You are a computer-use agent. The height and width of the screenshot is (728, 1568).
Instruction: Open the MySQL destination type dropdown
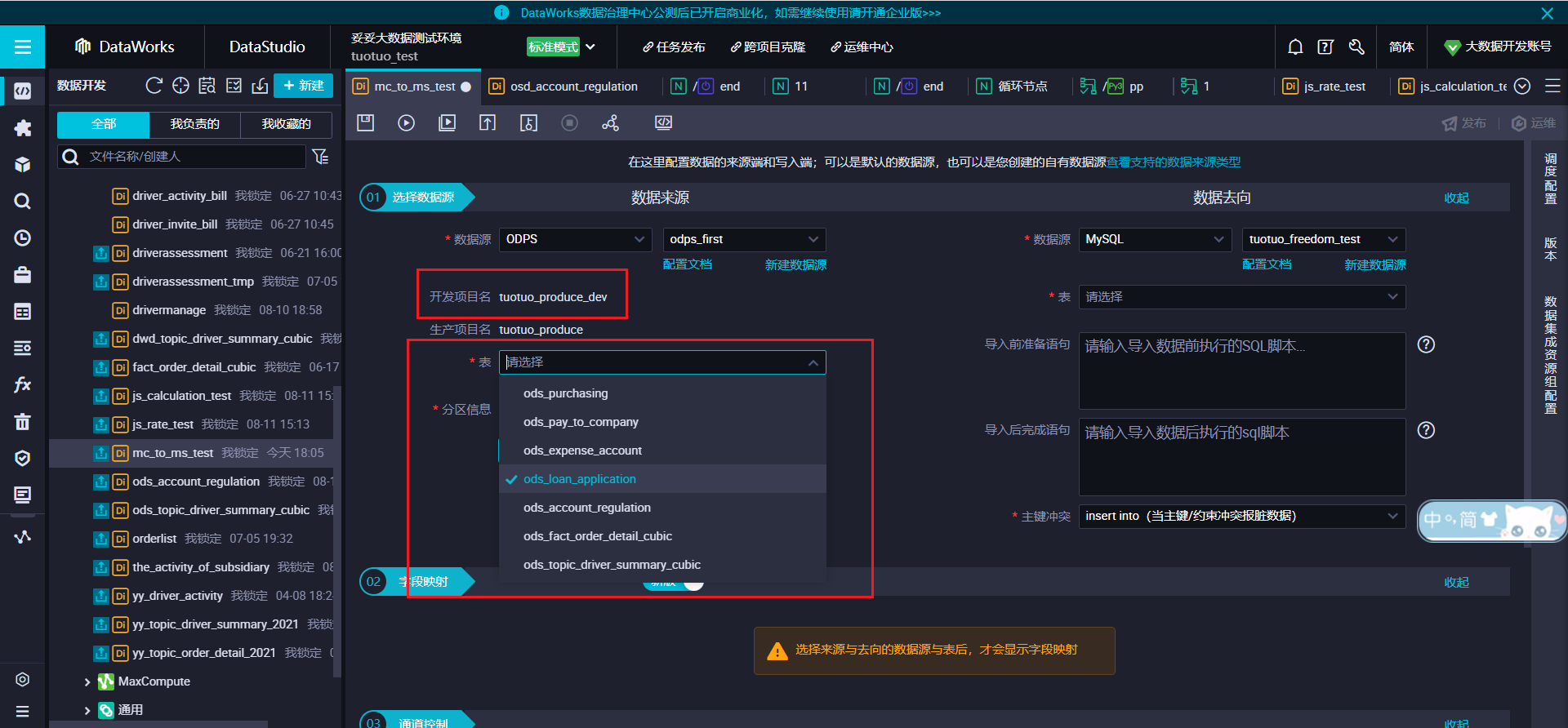[1155, 239]
